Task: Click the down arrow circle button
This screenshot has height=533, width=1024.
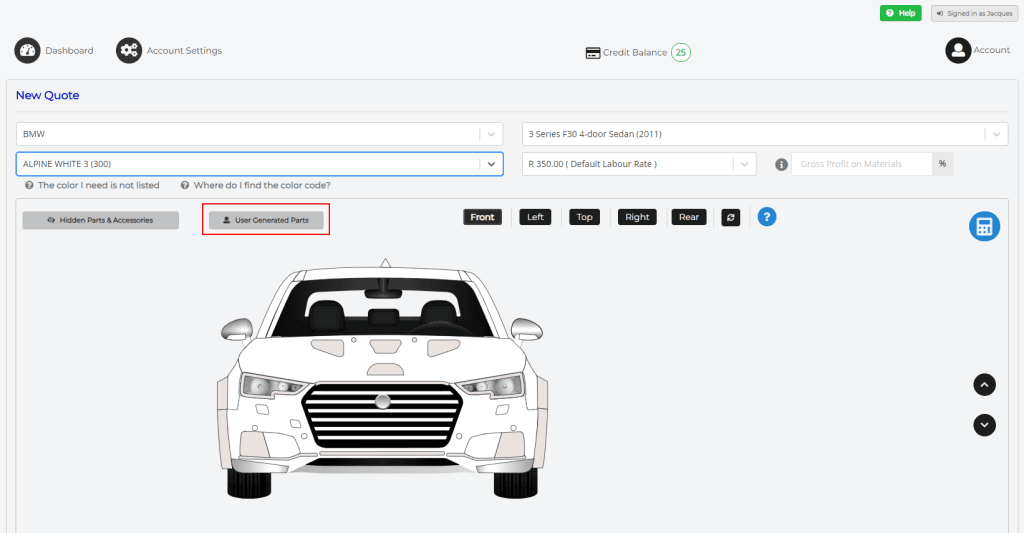Action: coord(984,425)
